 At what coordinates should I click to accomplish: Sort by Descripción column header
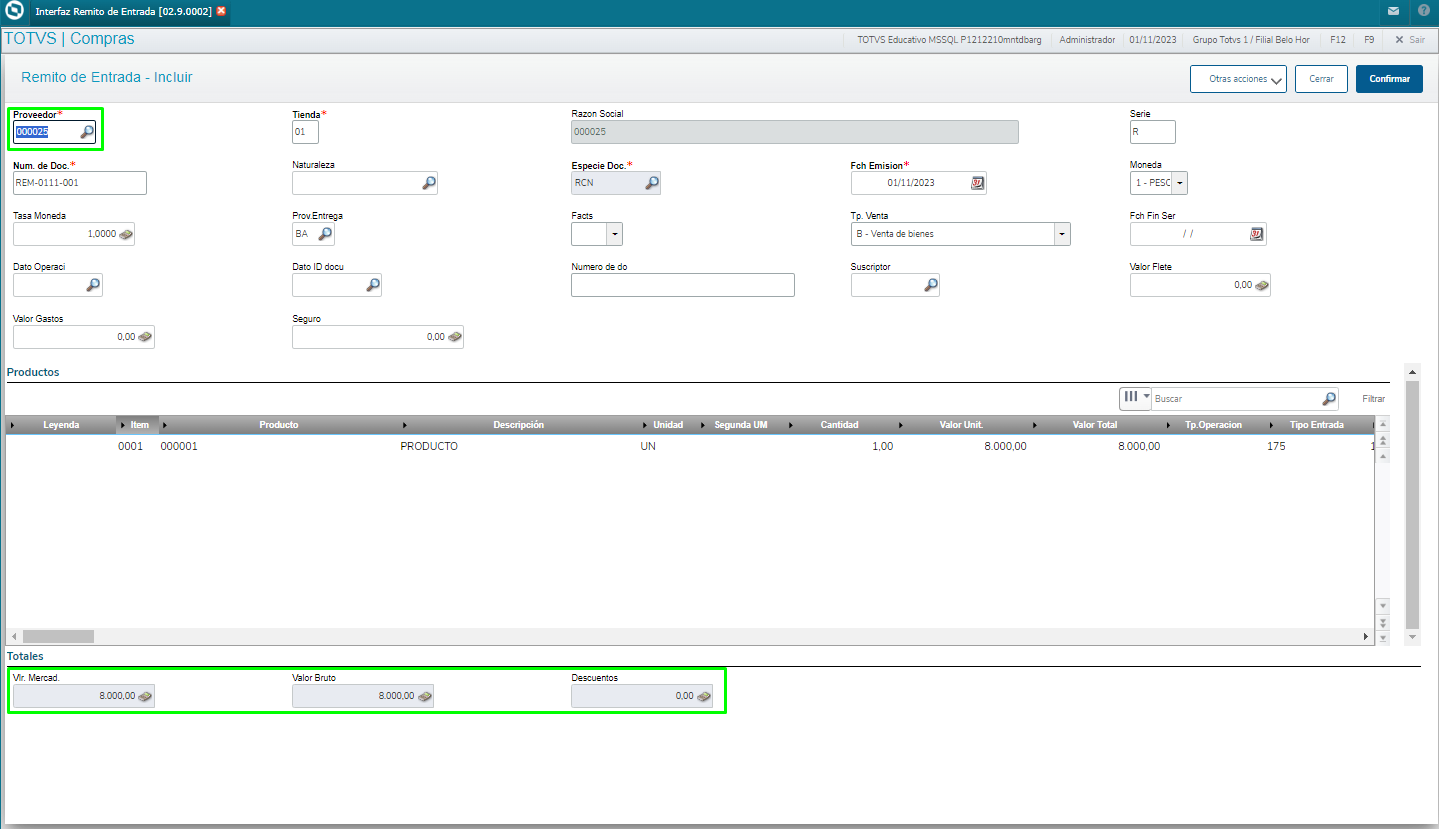click(519, 425)
